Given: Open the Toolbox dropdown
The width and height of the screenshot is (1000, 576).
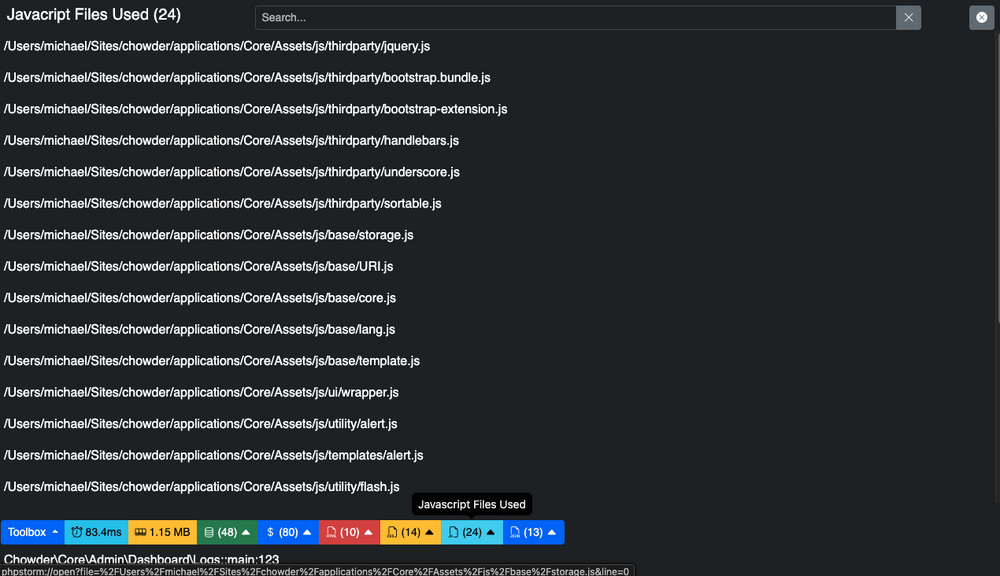Looking at the screenshot, I should point(30,532).
